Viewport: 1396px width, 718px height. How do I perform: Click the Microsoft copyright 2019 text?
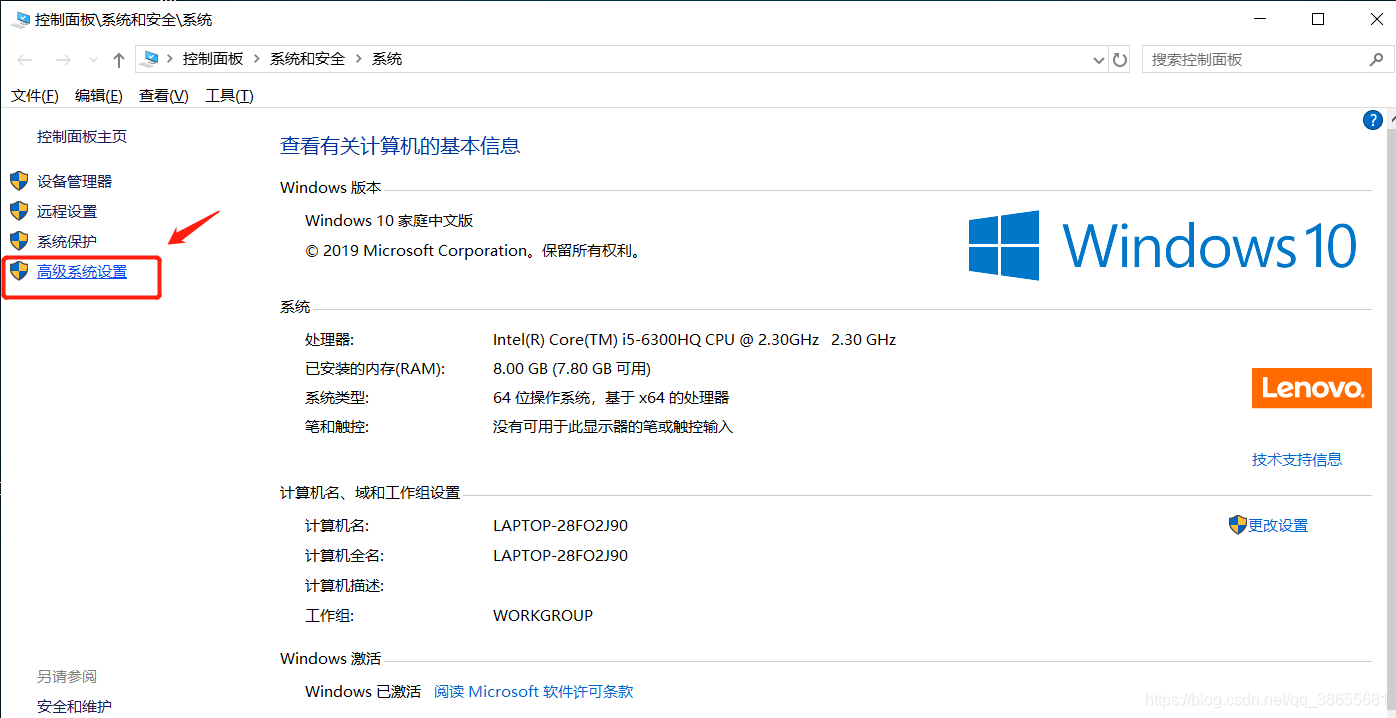coord(472,250)
